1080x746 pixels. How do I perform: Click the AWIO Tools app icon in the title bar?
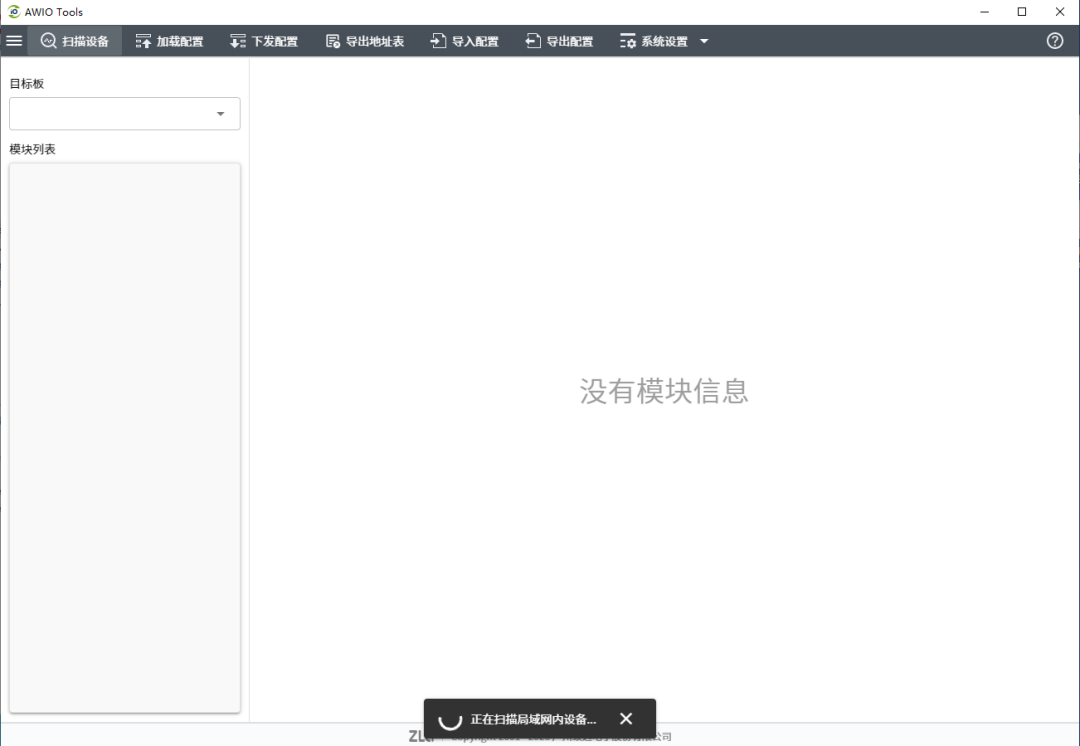click(x=14, y=12)
